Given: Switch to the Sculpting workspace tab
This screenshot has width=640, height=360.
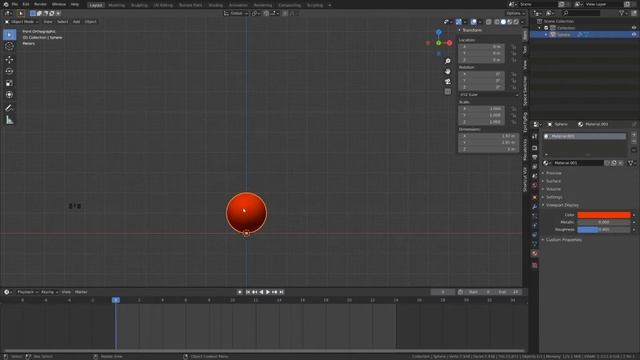Looking at the screenshot, I should [139, 5].
